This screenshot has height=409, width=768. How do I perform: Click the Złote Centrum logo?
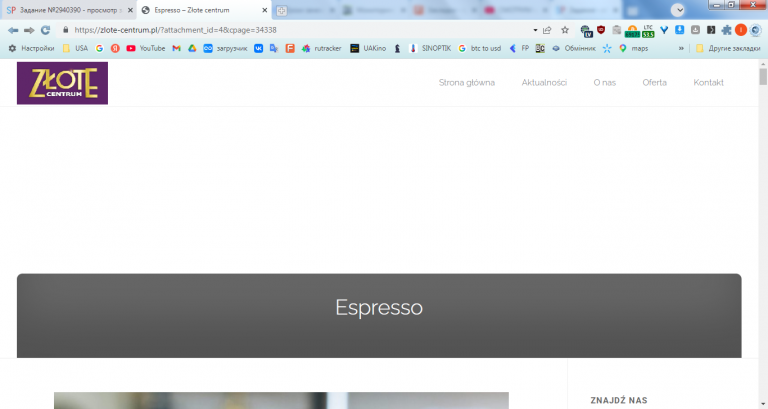click(x=62, y=83)
